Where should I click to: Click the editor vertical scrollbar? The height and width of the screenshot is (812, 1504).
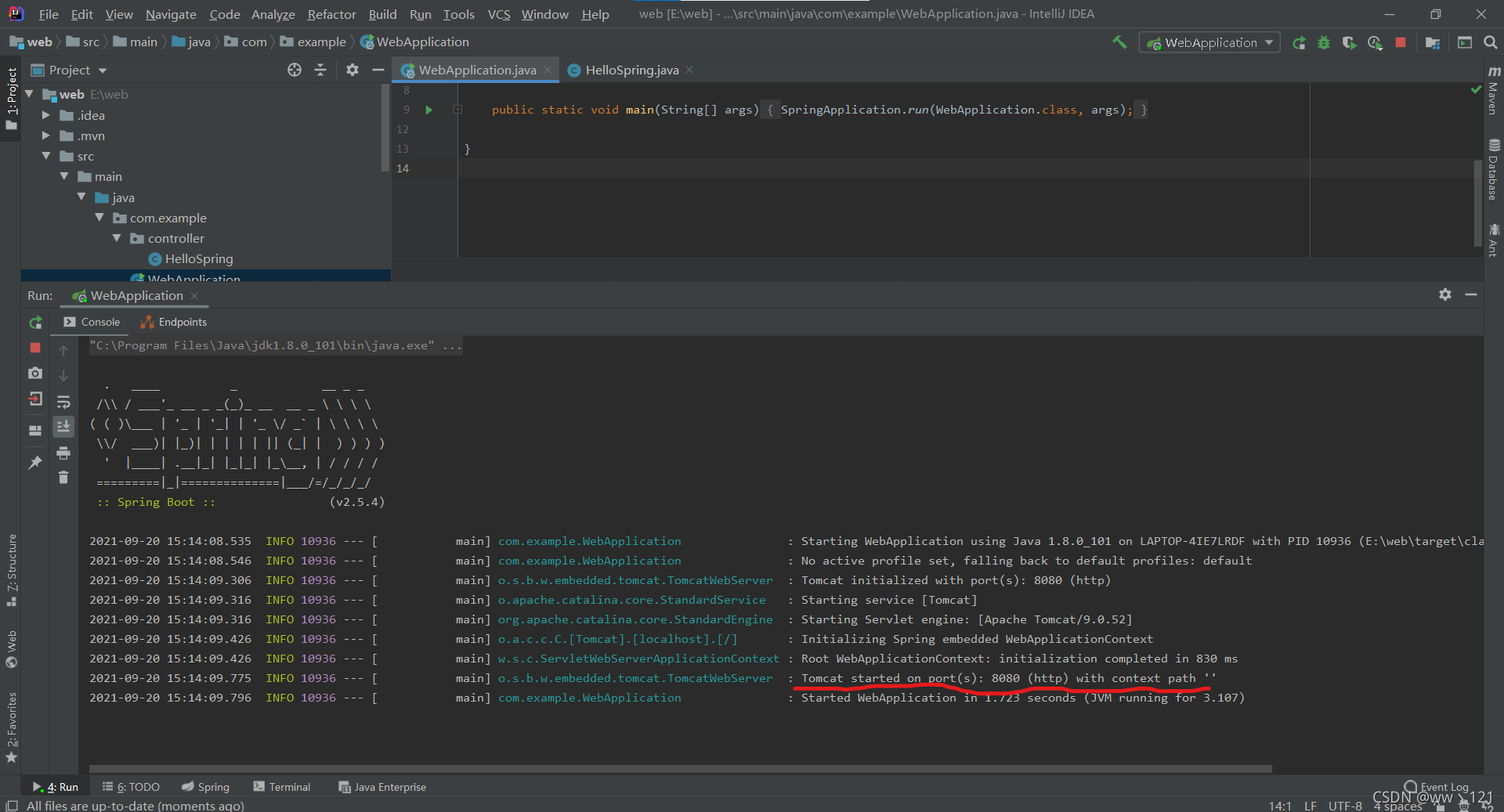(1477, 204)
